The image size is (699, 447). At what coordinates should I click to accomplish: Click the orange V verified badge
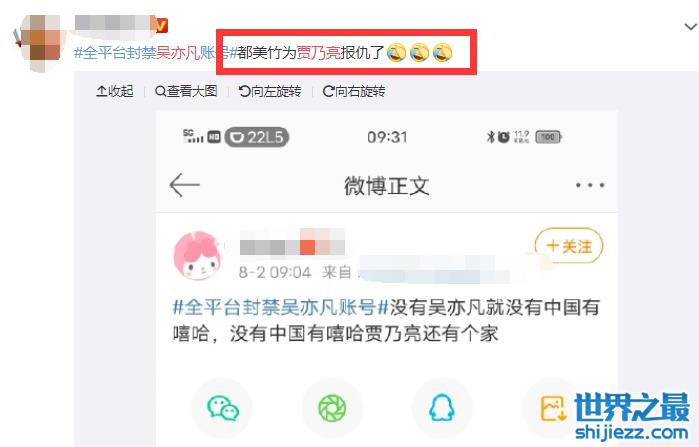click(x=160, y=25)
